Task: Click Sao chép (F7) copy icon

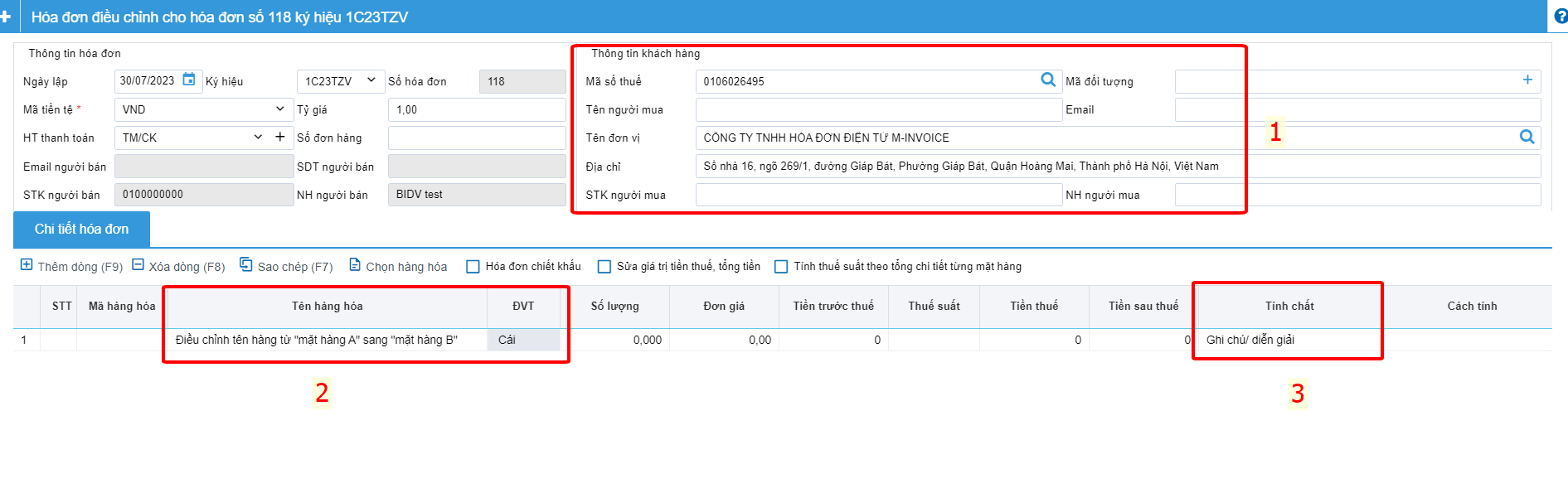Action: click(245, 264)
